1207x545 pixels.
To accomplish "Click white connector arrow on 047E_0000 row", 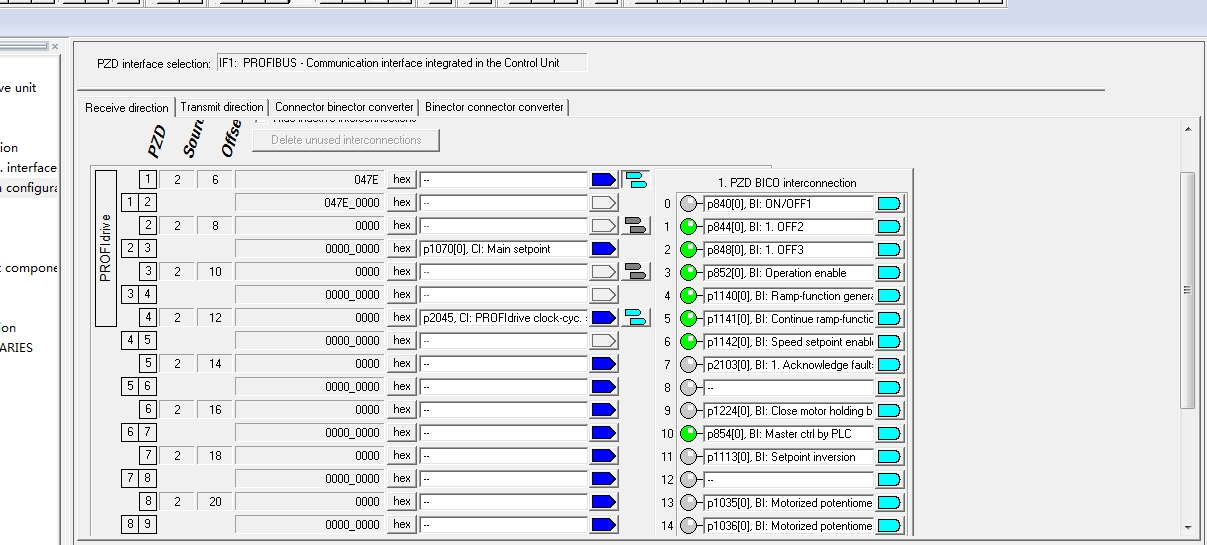I will click(x=603, y=202).
